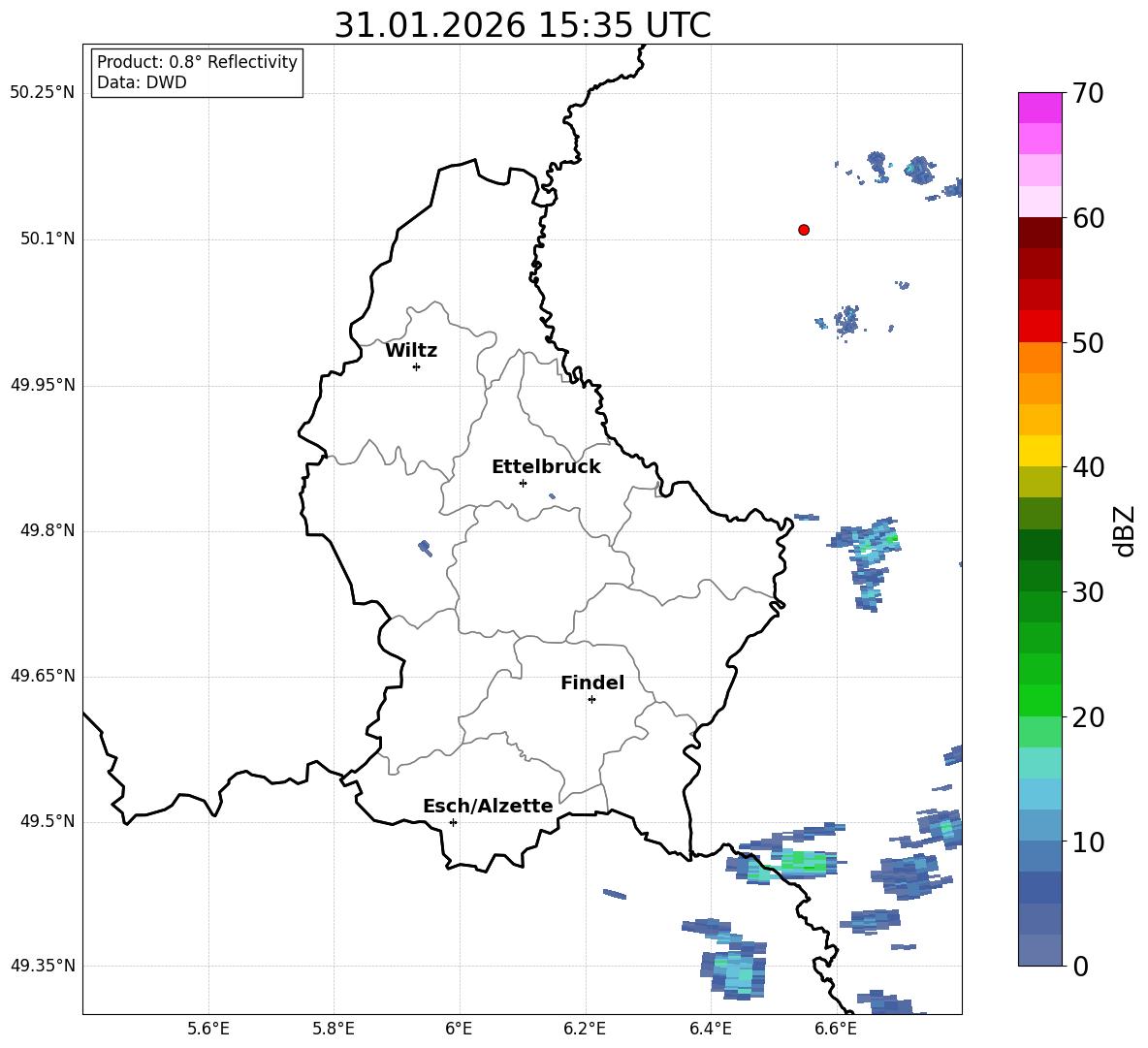Image resolution: width=1148 pixels, height=1048 pixels.
Task: Click the 49.5°N latitude label
Action: point(47,822)
